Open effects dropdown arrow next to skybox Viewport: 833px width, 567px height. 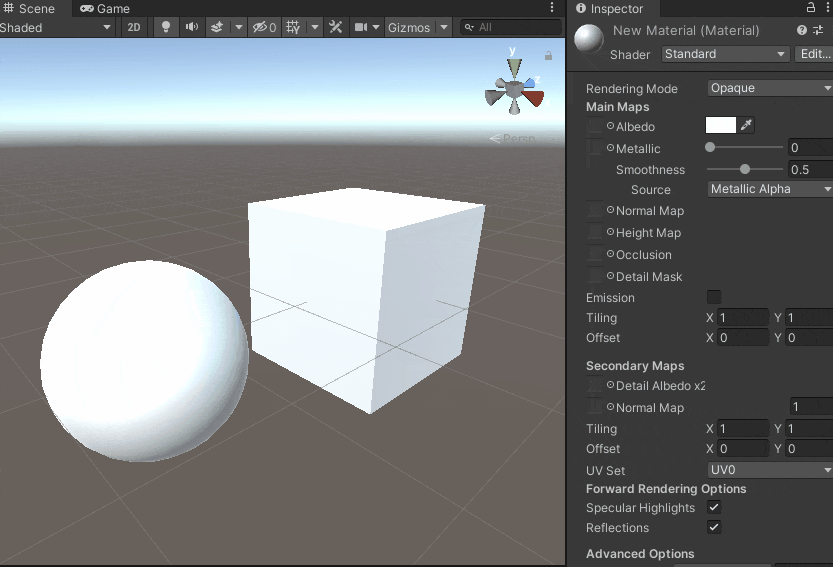pos(239,27)
